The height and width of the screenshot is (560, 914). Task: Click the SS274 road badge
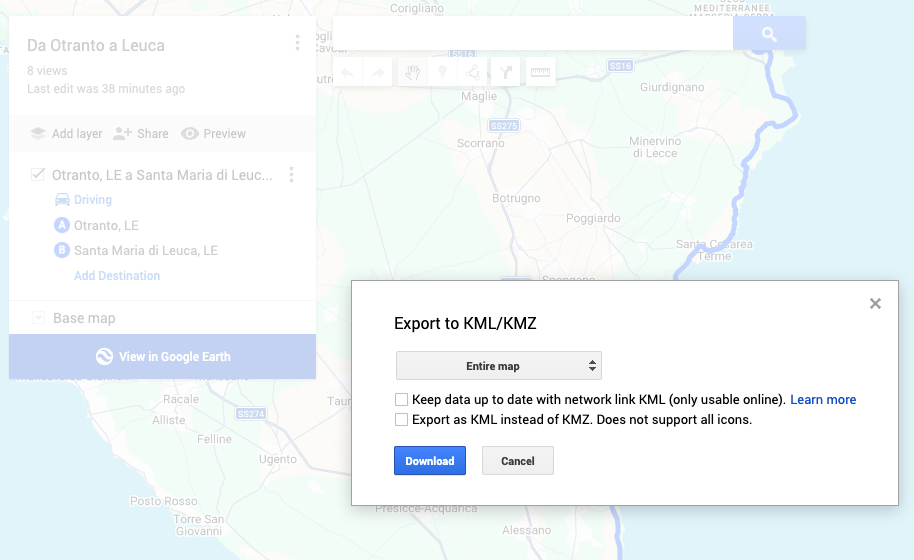click(251, 414)
